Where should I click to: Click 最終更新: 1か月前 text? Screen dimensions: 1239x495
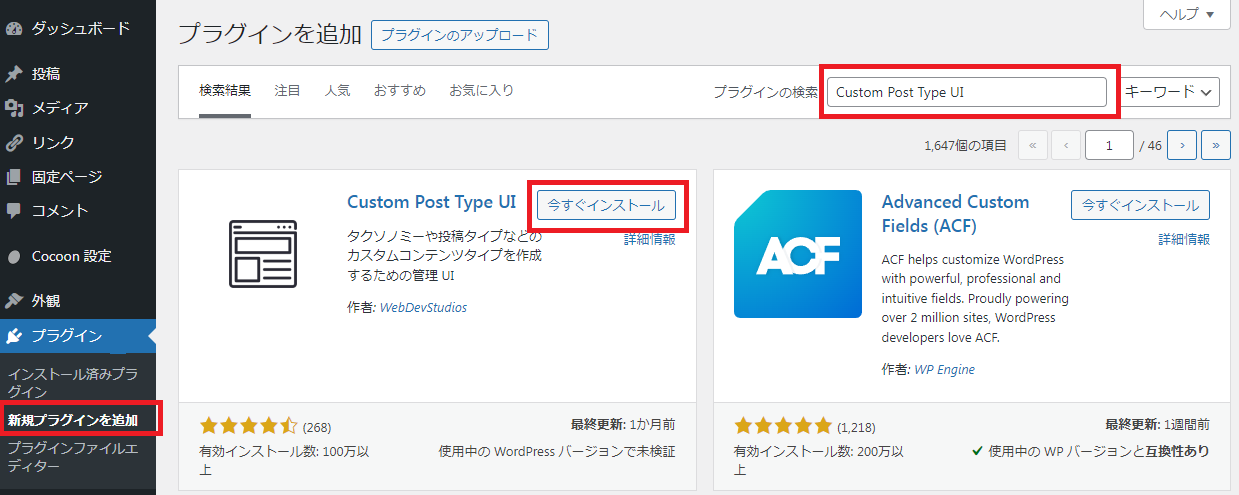point(625,424)
